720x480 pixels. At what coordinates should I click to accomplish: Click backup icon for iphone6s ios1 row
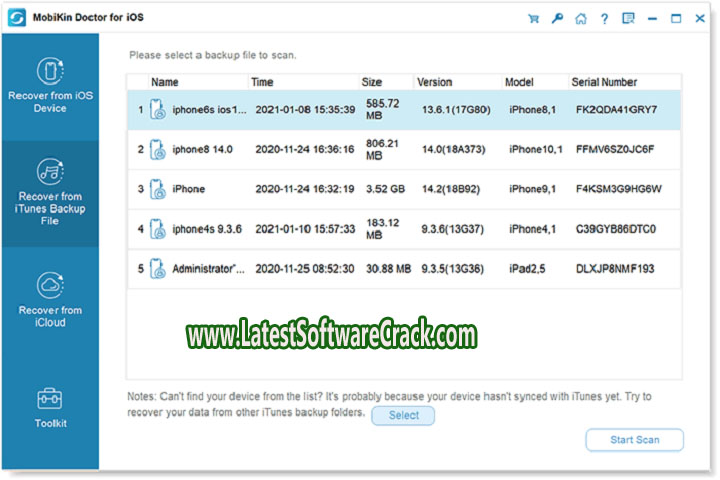(x=158, y=109)
